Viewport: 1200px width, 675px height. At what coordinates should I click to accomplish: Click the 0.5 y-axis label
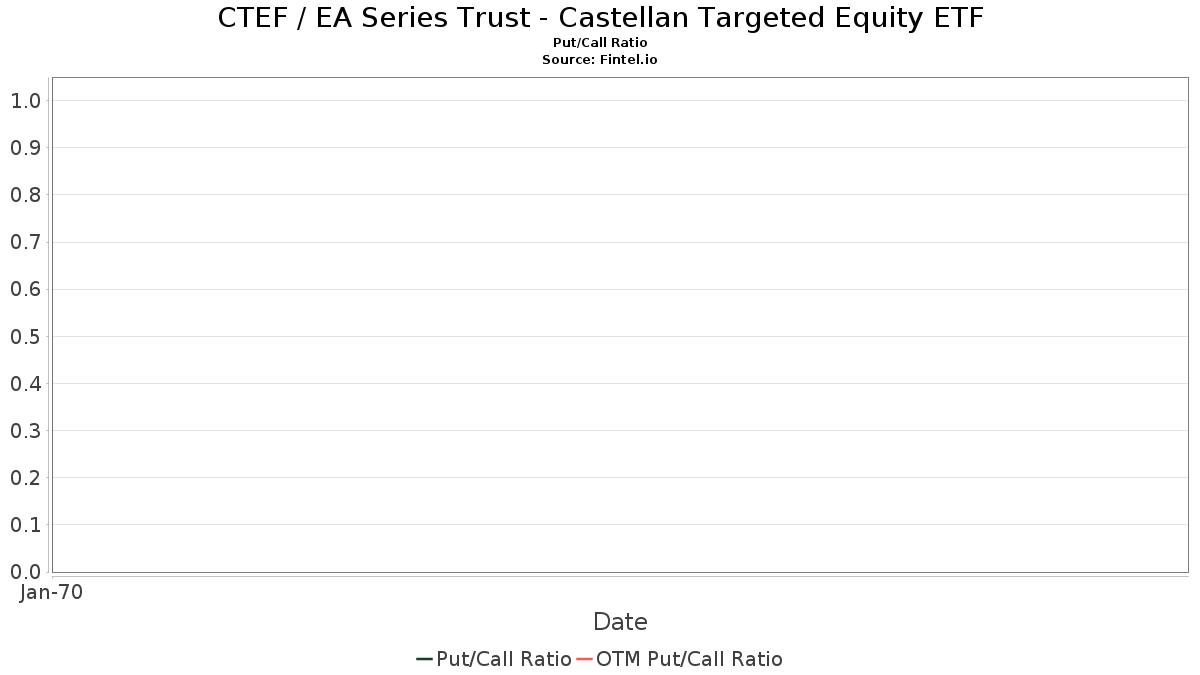[26, 336]
